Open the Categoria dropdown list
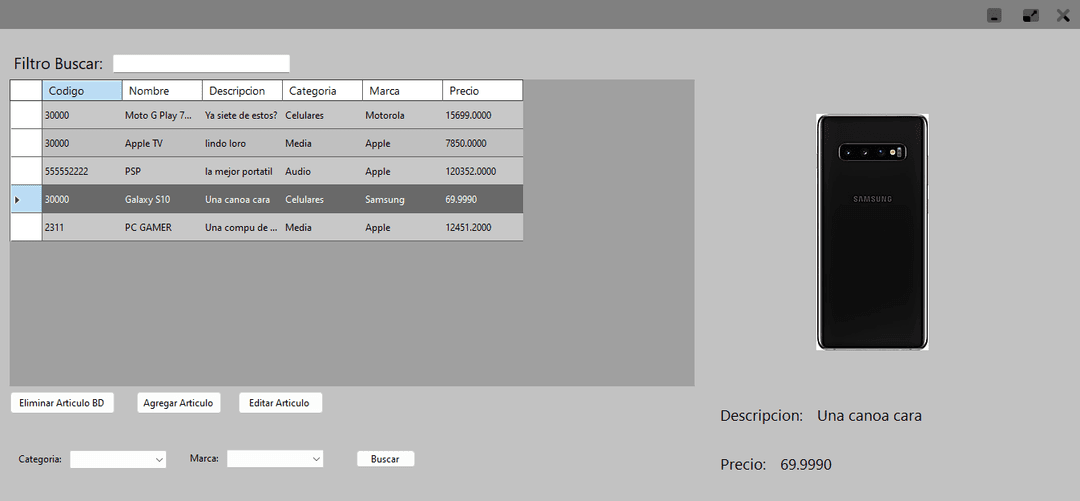The width and height of the screenshot is (1080, 501). tap(118, 459)
